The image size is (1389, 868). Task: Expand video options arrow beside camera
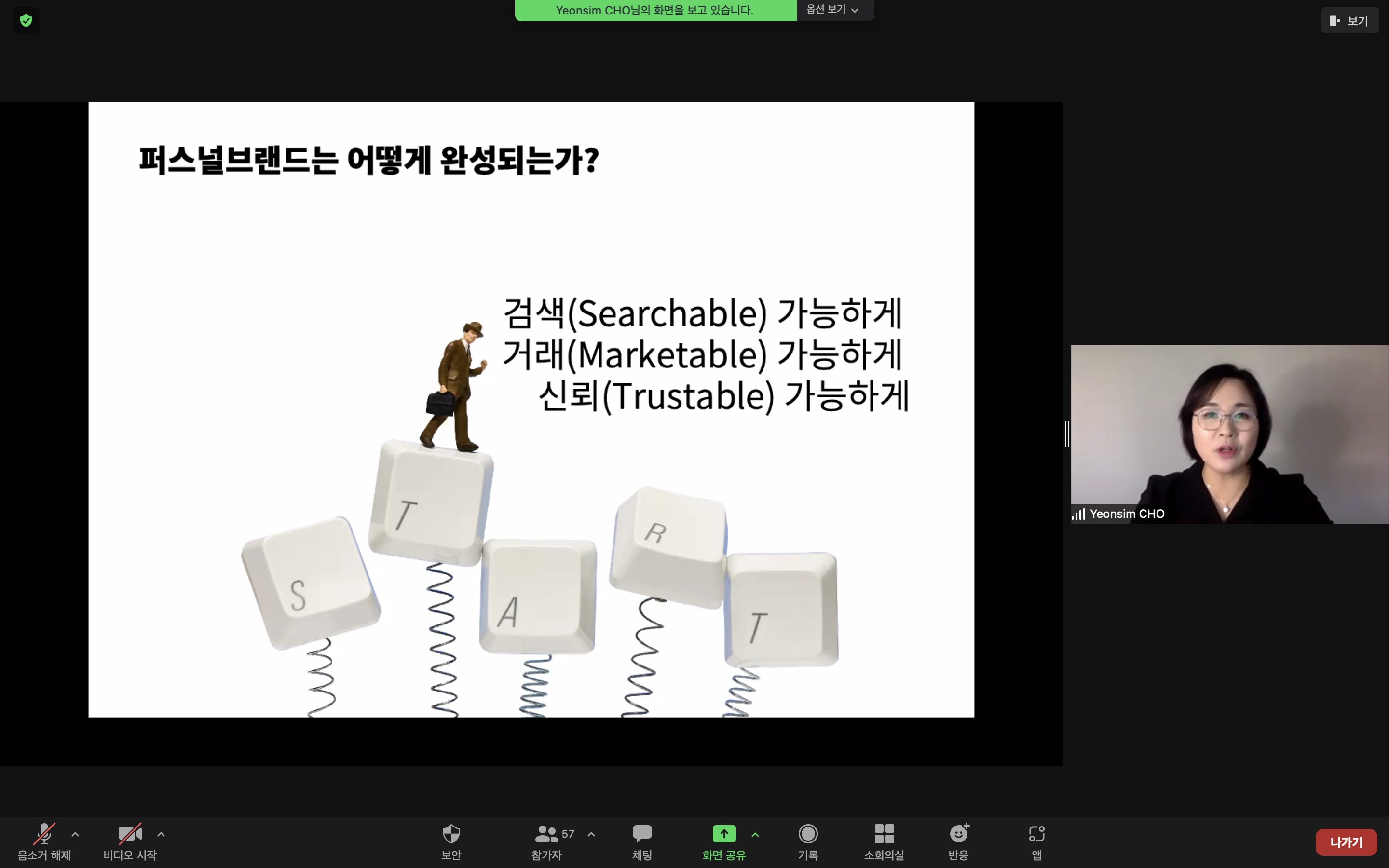click(161, 834)
